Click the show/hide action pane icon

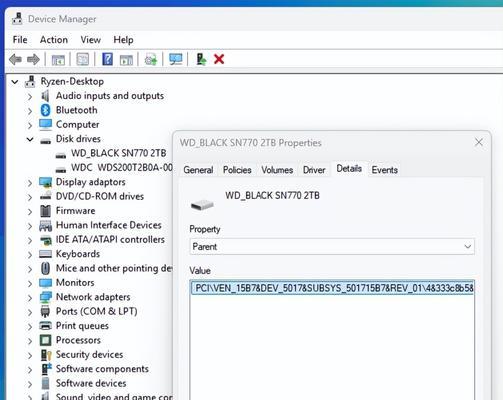tap(126, 60)
